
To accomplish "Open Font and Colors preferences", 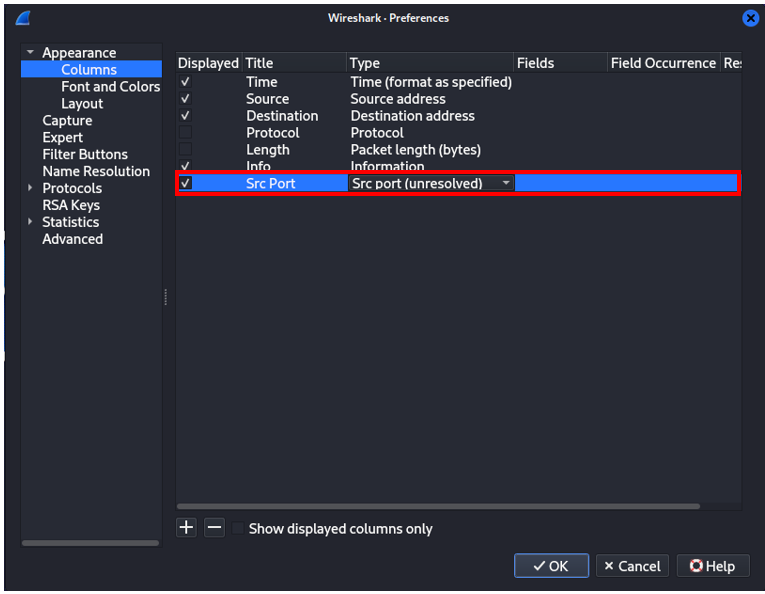I will click(111, 86).
